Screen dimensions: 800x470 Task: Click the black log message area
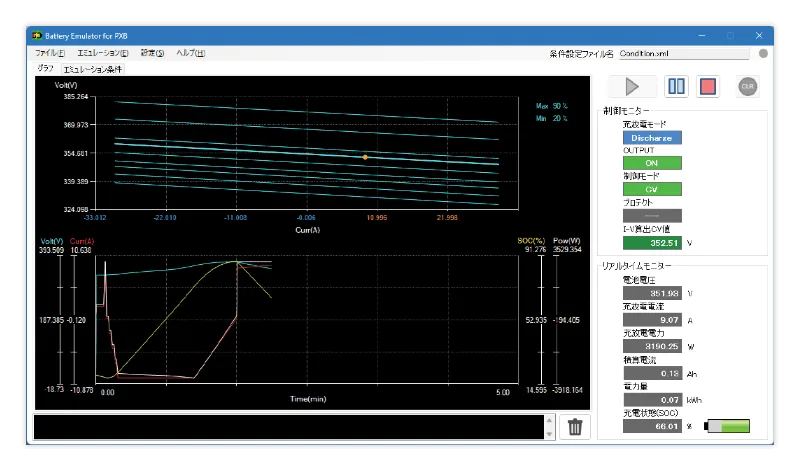click(289, 427)
